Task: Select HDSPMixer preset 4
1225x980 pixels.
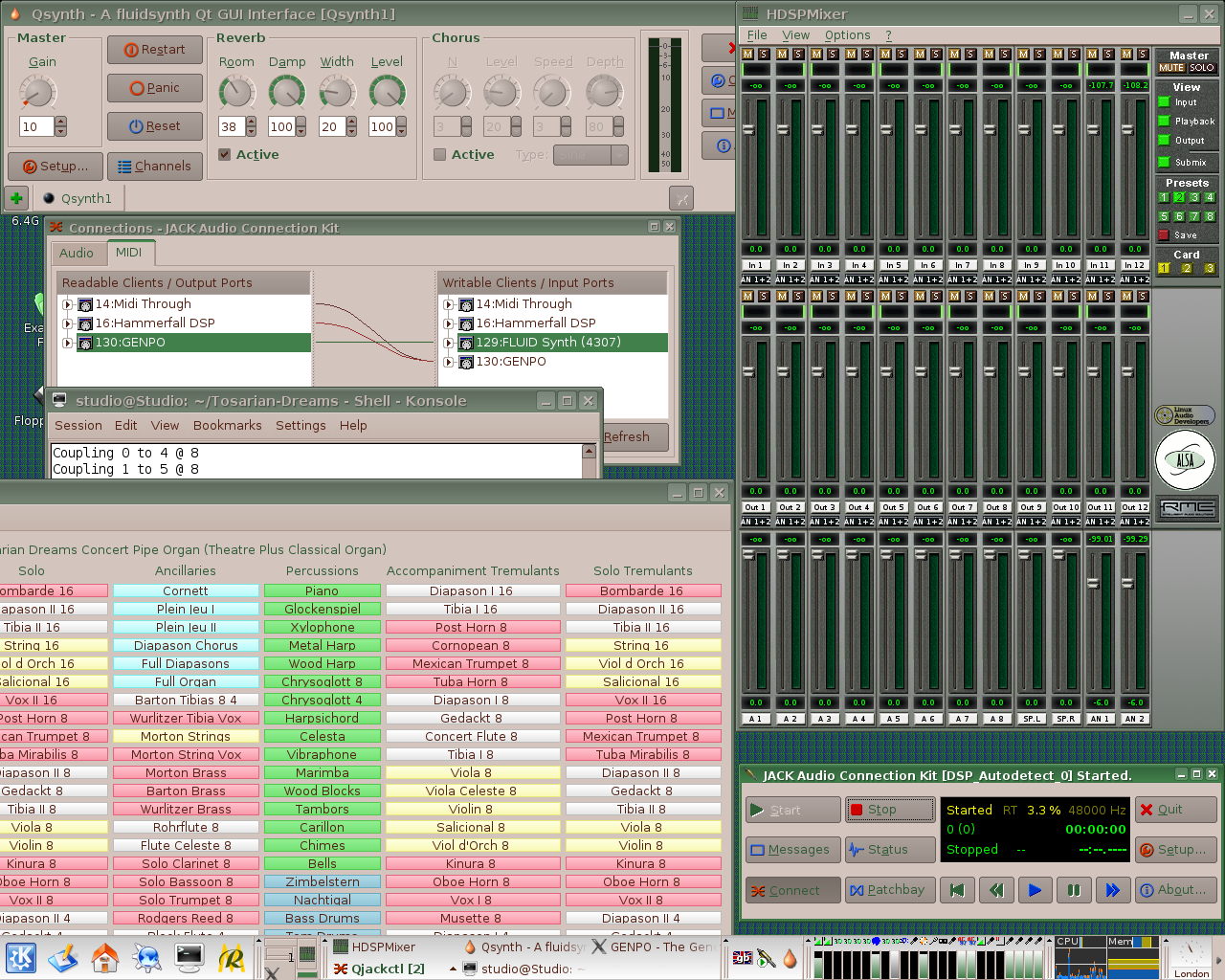Action: click(1210, 197)
